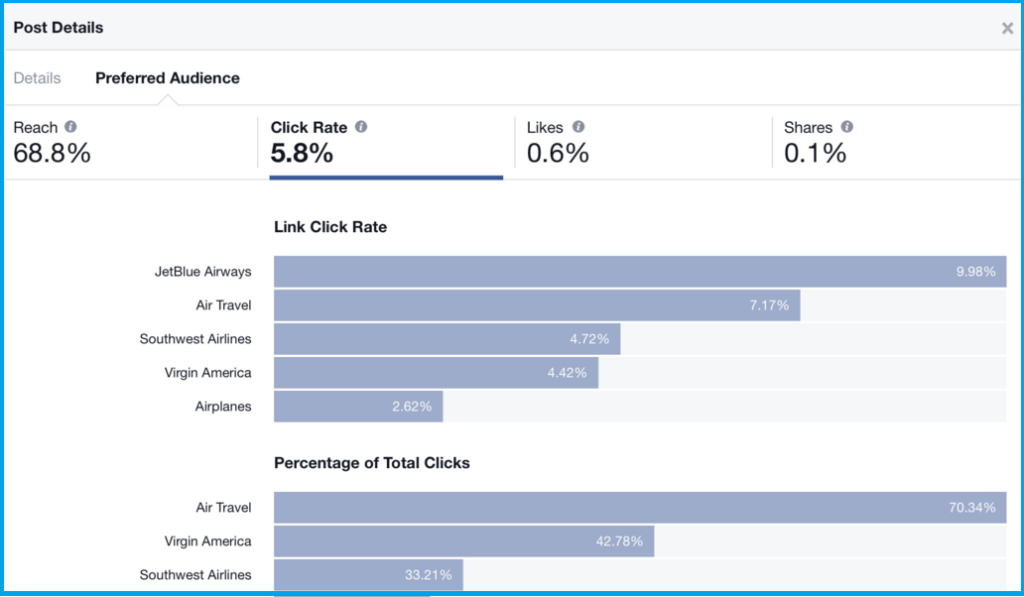Select the Airplanes 2.62% bar
The width and height of the screenshot is (1024, 597).
point(358,406)
